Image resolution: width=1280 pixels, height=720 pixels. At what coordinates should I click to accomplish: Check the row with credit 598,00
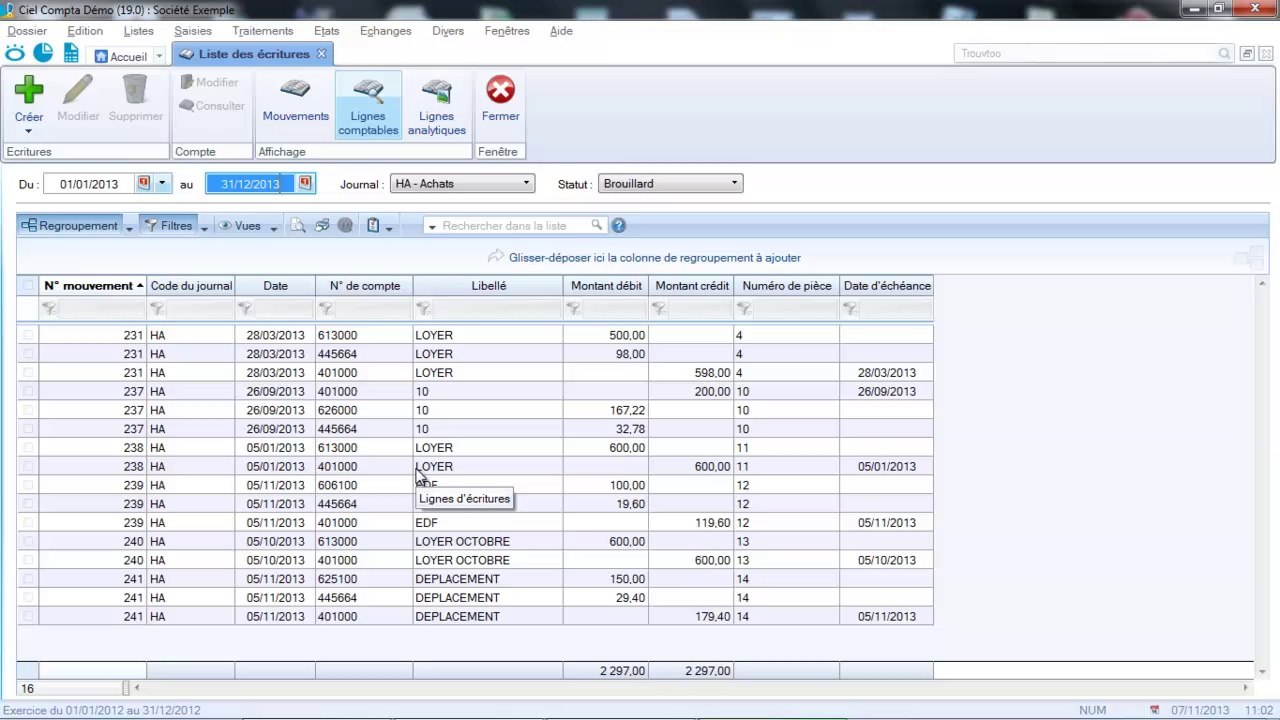pyautogui.click(x=28, y=373)
